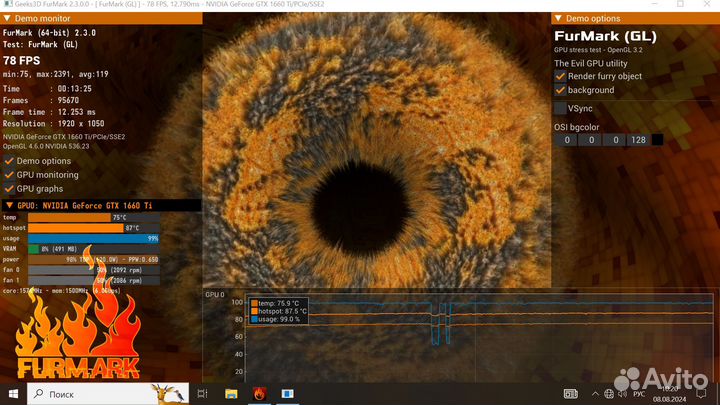
Task: Click the FurMark taskbar icon
Action: pyautogui.click(x=259, y=394)
